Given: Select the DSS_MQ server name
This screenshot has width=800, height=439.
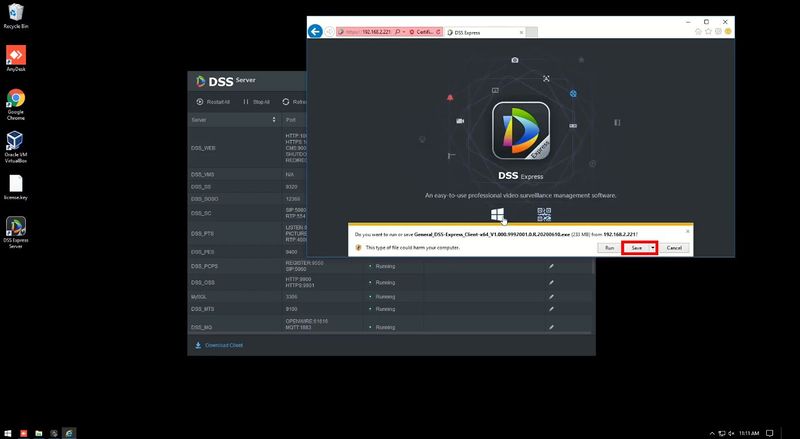Looking at the screenshot, I should (201, 327).
